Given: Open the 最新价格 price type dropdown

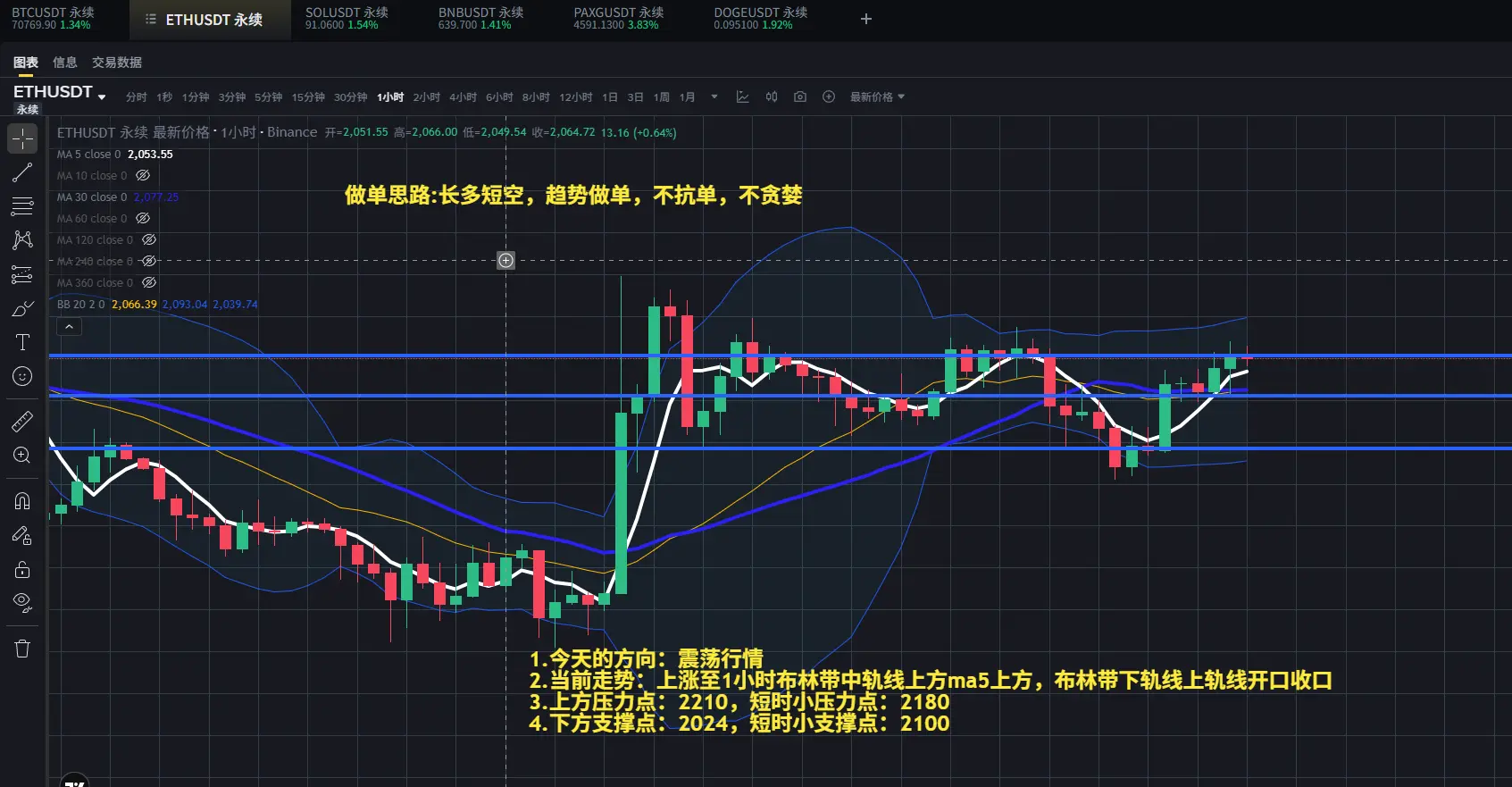Looking at the screenshot, I should click(x=877, y=96).
